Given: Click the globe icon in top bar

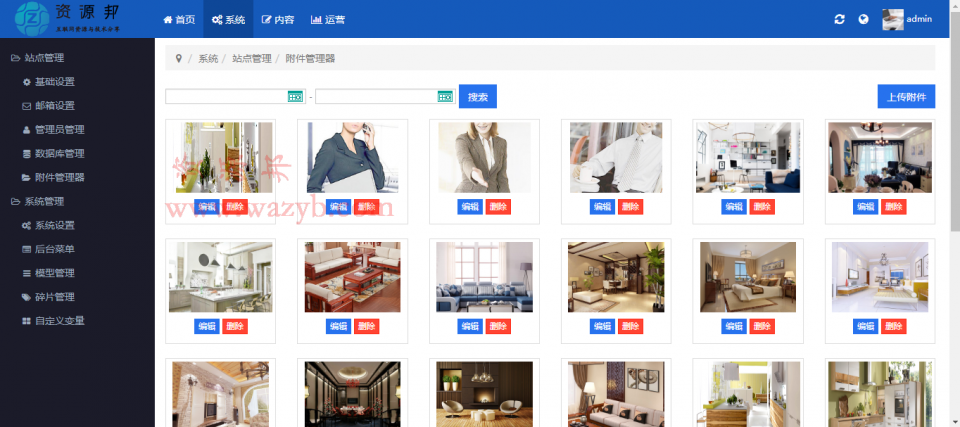Looking at the screenshot, I should 863,20.
